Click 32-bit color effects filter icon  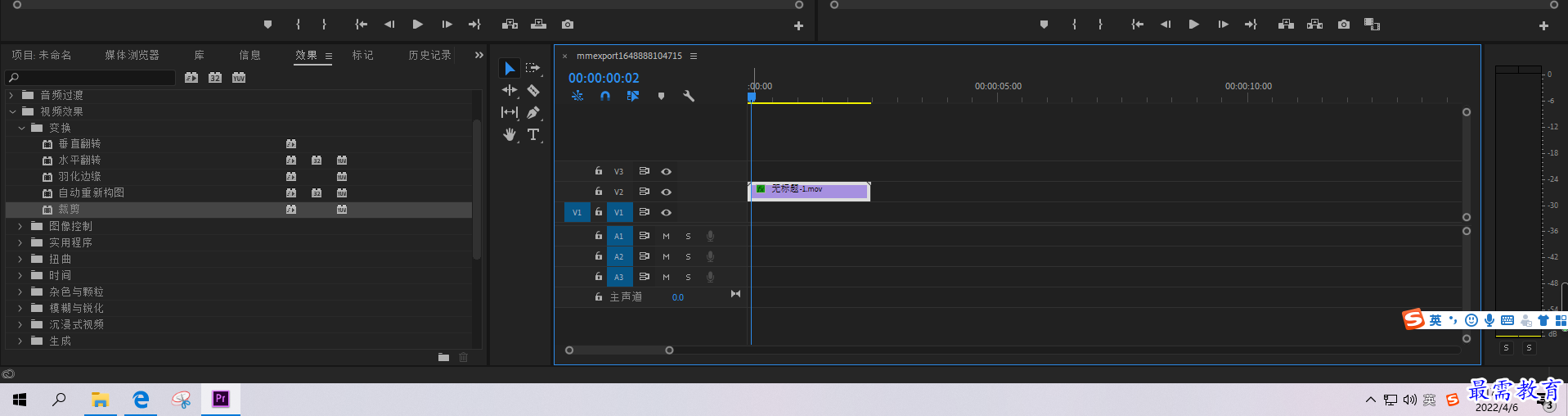[215, 78]
